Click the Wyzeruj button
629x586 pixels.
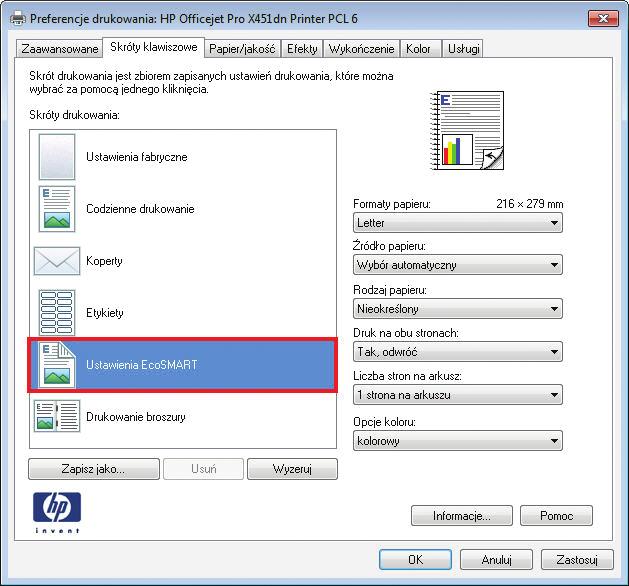coord(292,469)
